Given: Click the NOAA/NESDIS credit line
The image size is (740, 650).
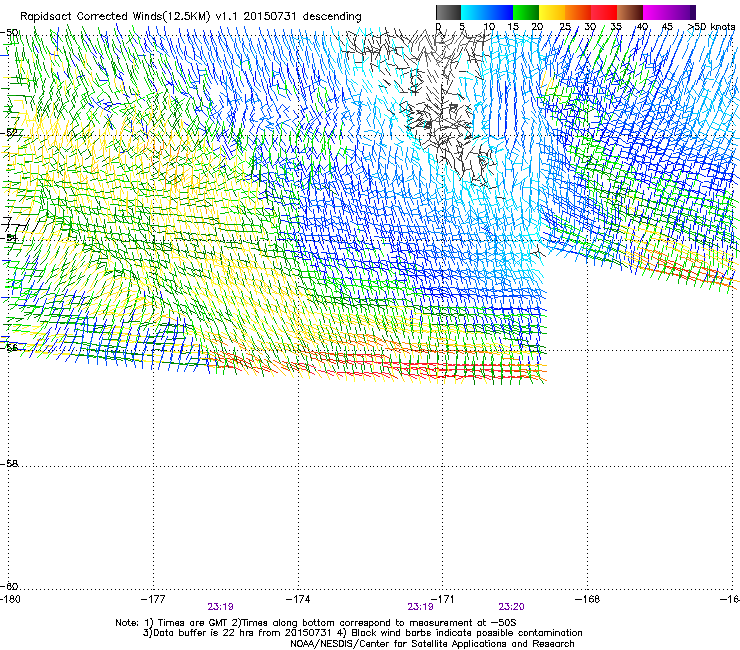Looking at the screenshot, I should click(432, 644).
